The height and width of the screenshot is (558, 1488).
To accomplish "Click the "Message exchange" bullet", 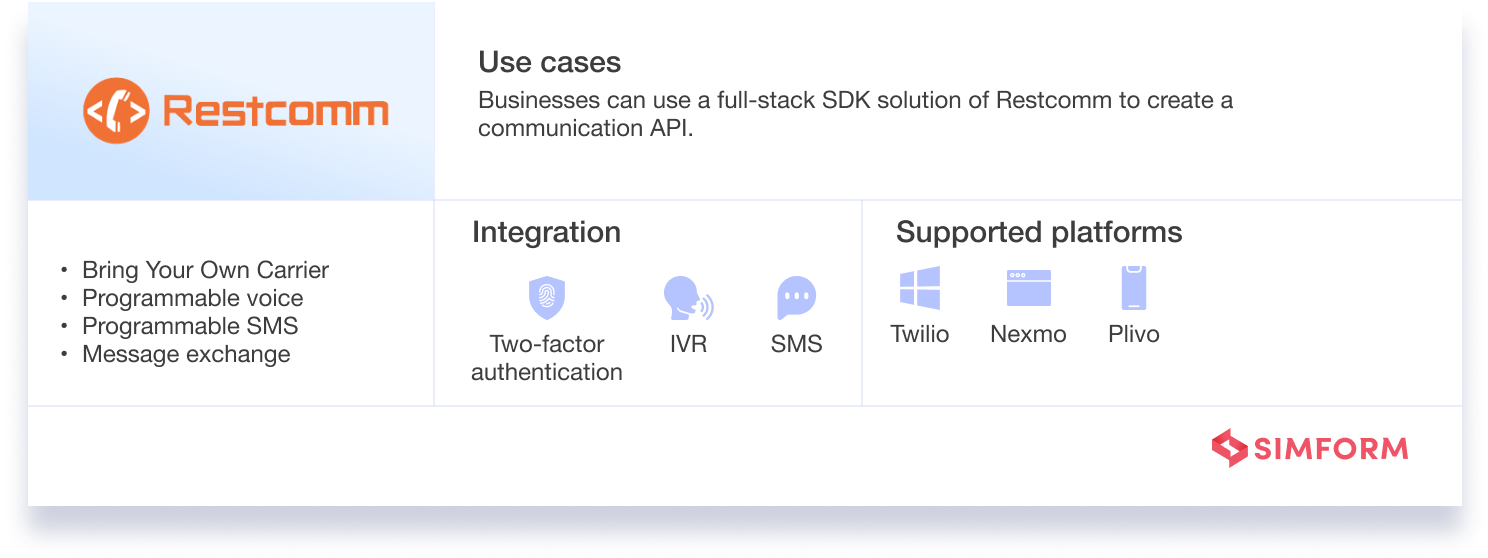I will [186, 354].
